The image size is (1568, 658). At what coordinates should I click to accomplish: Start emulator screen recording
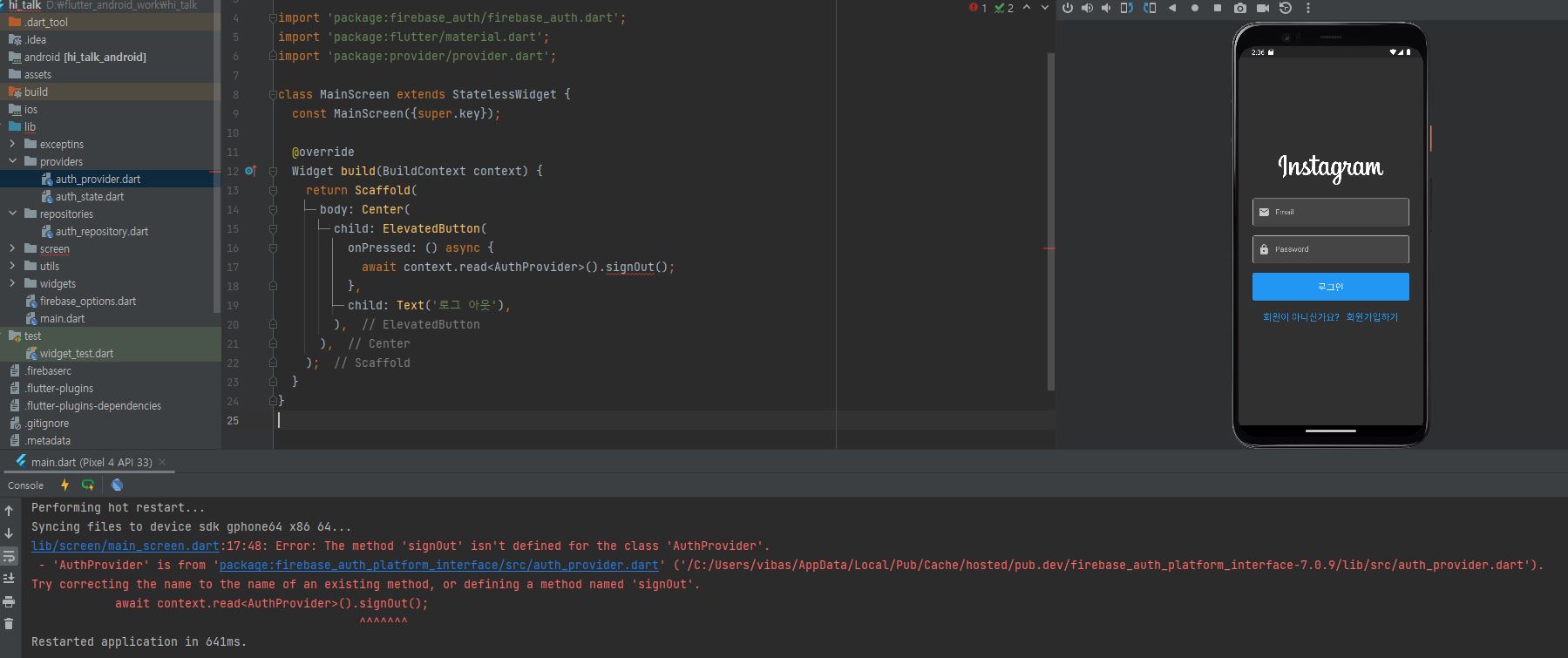pyautogui.click(x=1262, y=8)
